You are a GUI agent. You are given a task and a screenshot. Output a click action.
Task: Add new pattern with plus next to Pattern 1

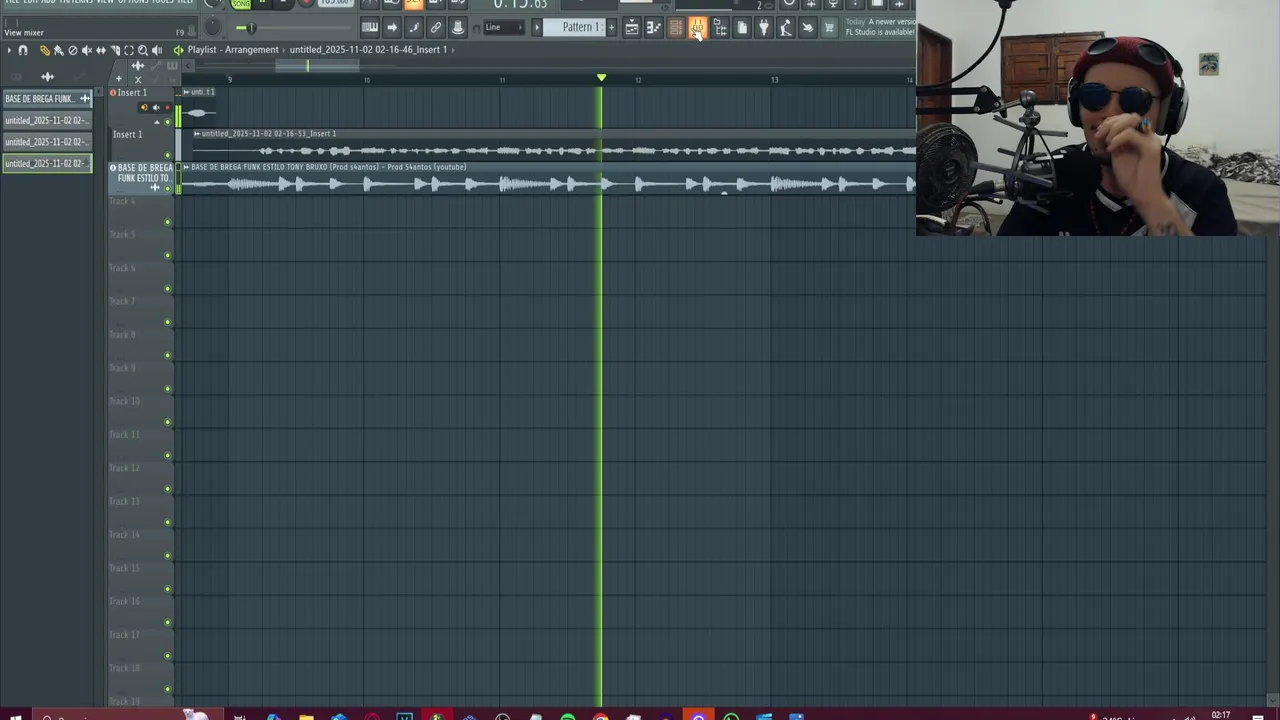611,27
